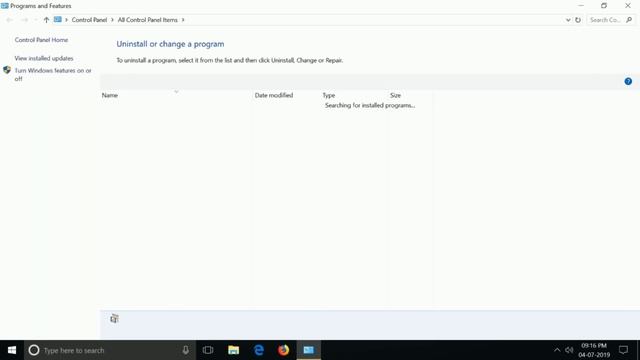Click the Searching for installed programs text
The width and height of the screenshot is (640, 360).
[x=370, y=105]
